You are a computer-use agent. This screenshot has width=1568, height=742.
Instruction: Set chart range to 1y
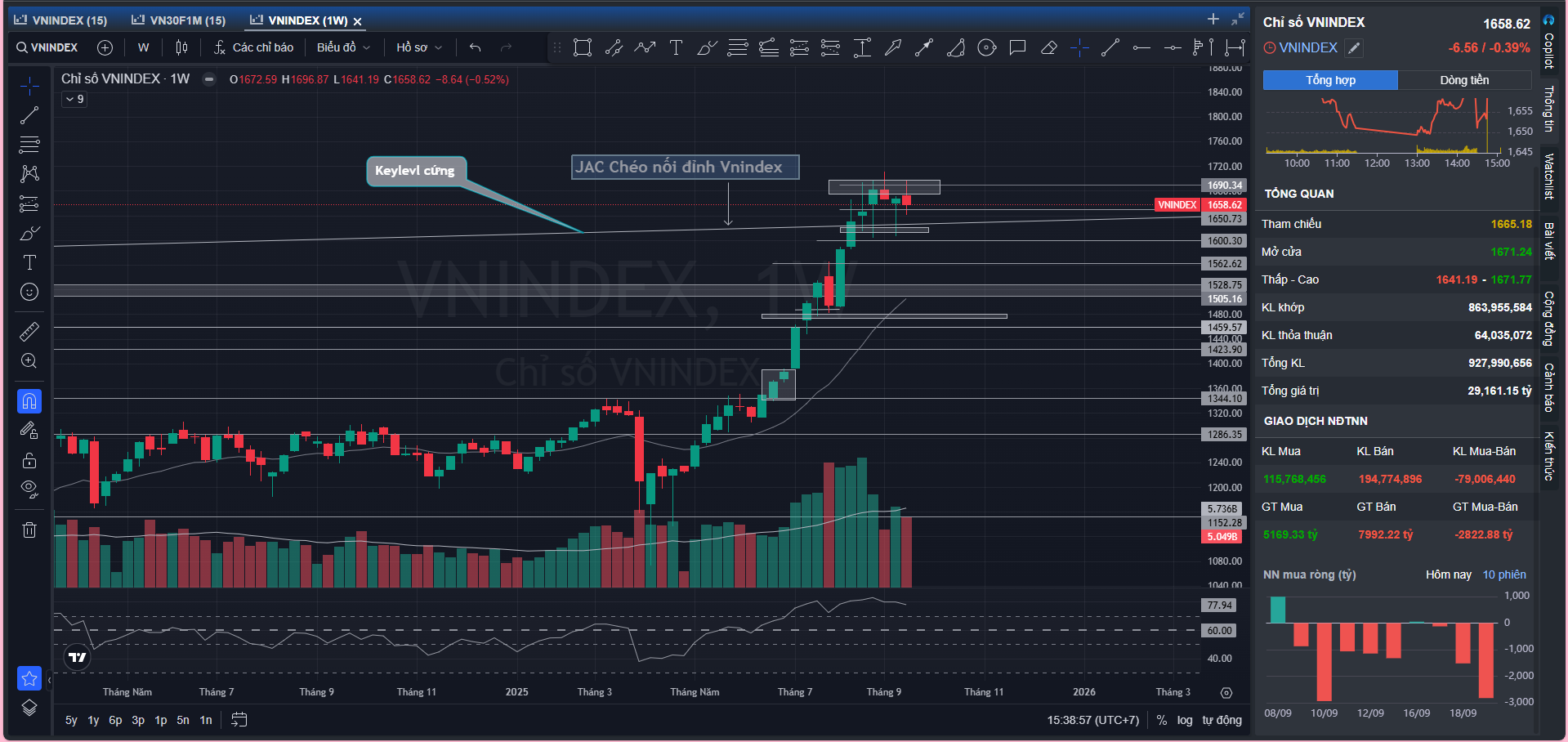tap(93, 720)
